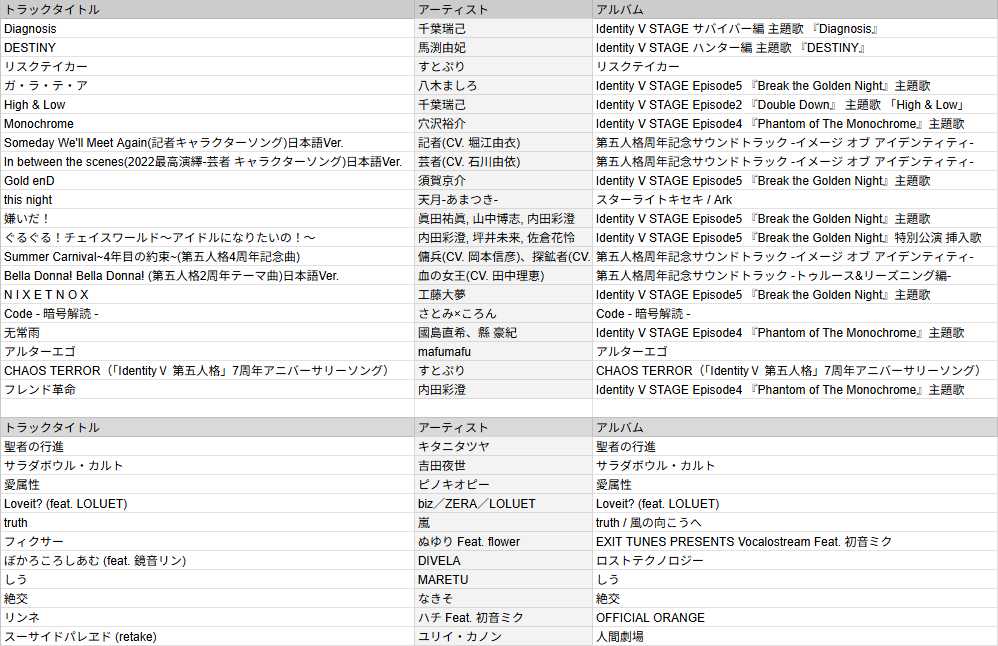Select album cell containing "『DESTINY』"
This screenshot has height=646, width=998.
pos(795,48)
